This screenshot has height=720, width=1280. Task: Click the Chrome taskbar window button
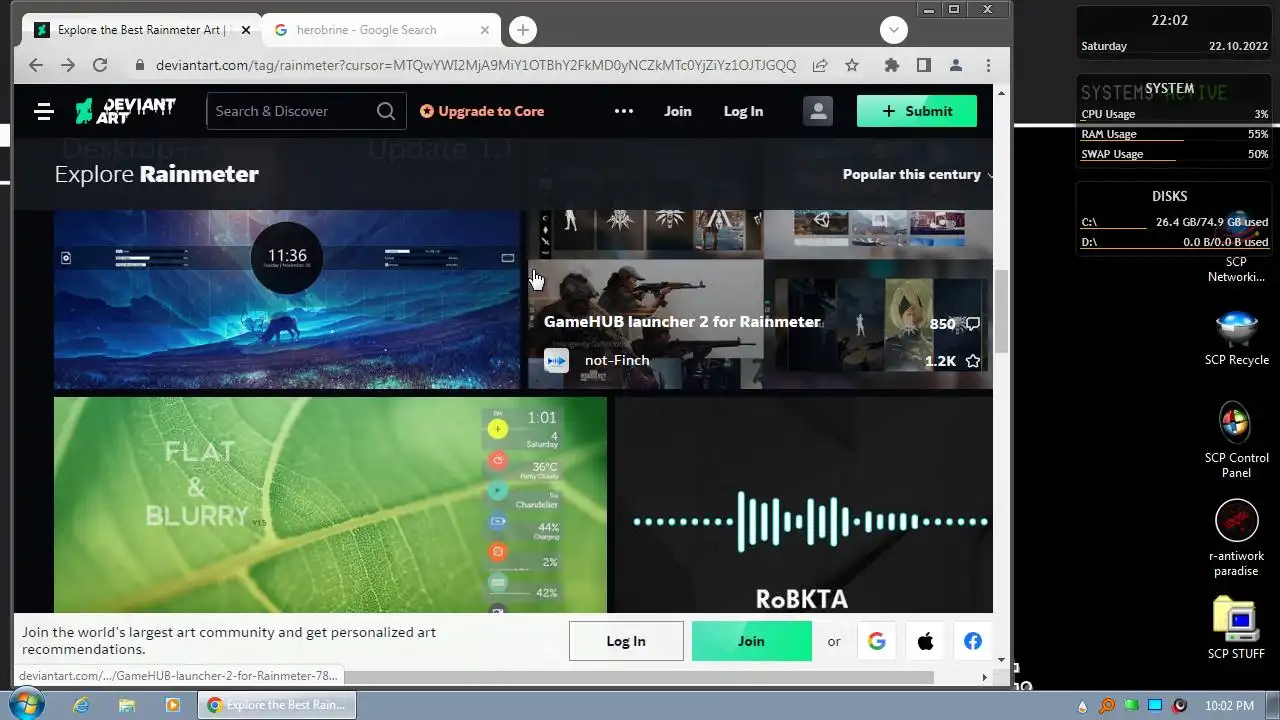tap(276, 705)
